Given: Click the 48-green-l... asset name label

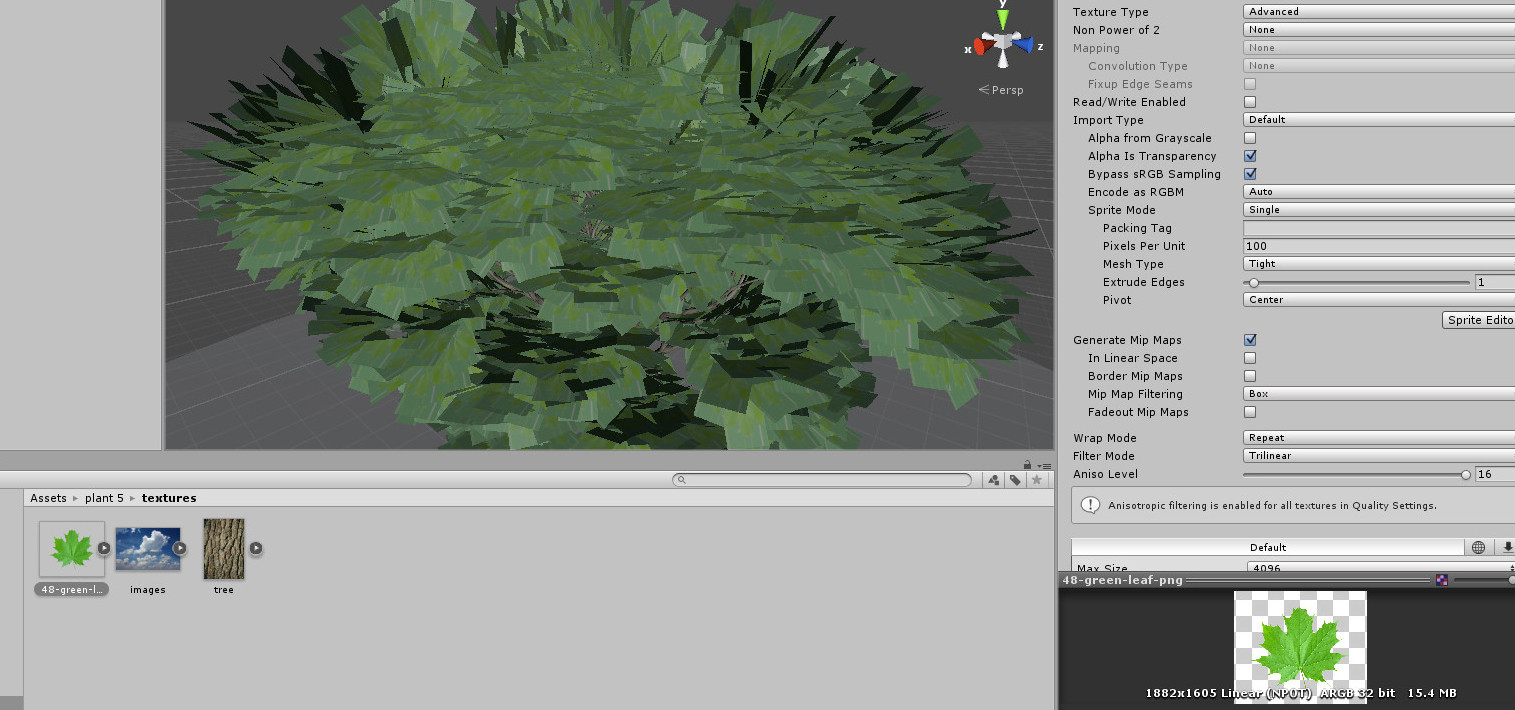Looking at the screenshot, I should coord(72,590).
